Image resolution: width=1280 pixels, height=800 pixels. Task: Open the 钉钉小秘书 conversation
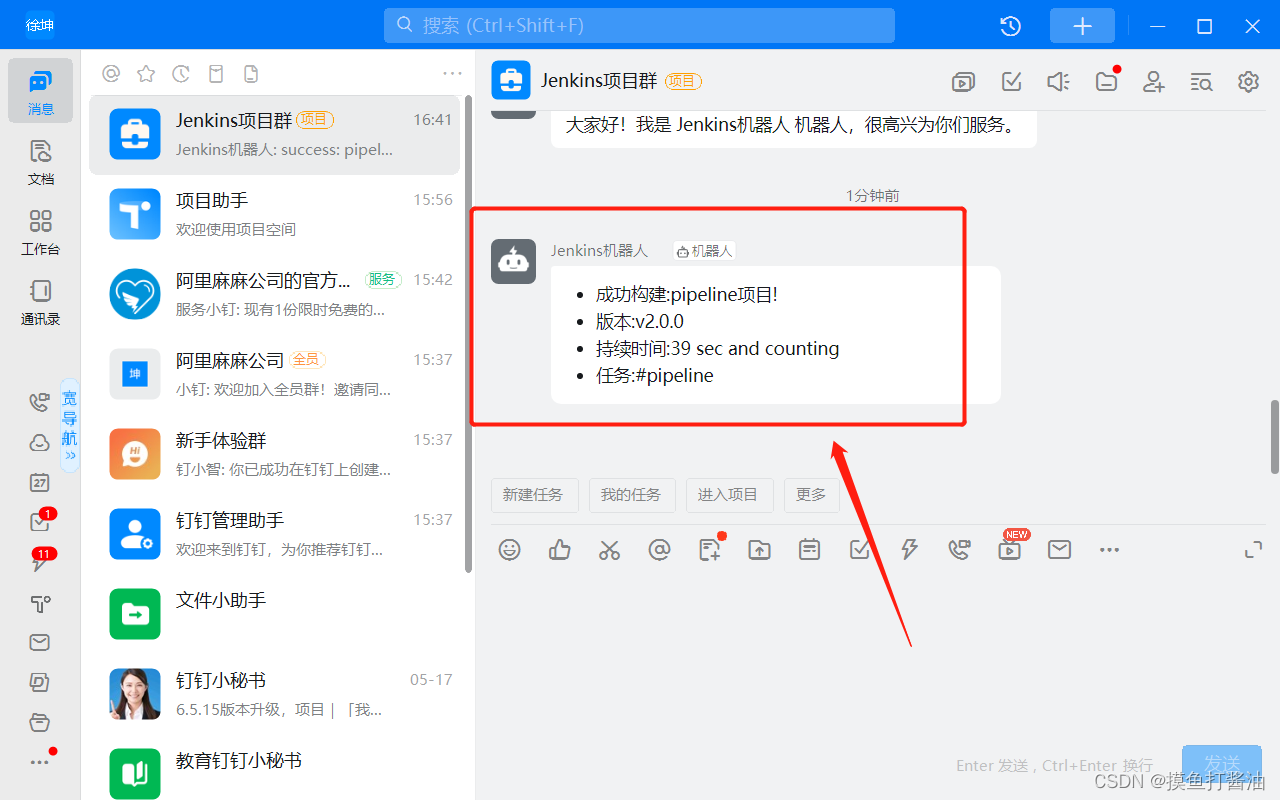click(x=274, y=695)
